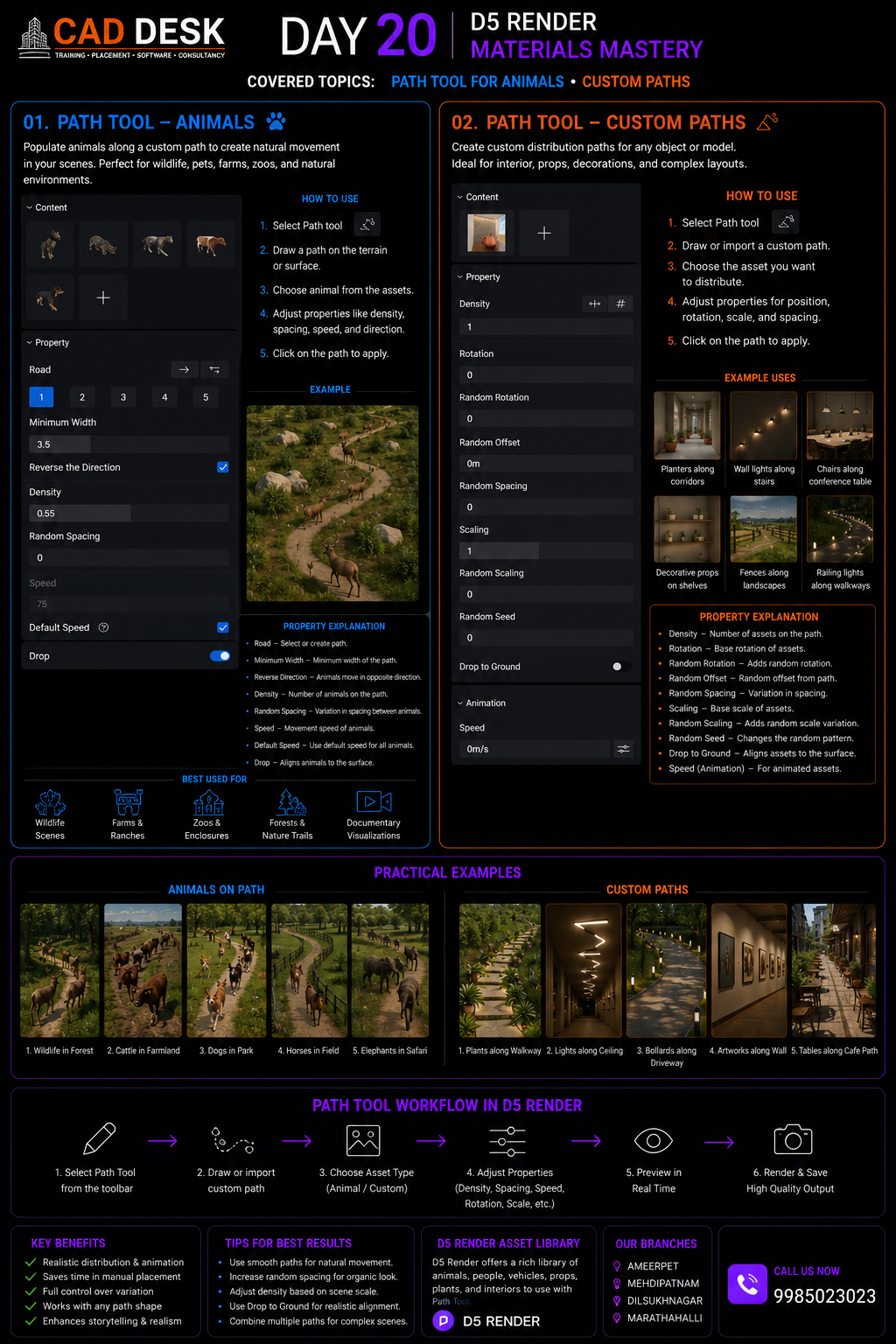Click the Wildlife Scenes icon
This screenshot has height=1344, width=896.
(50, 802)
